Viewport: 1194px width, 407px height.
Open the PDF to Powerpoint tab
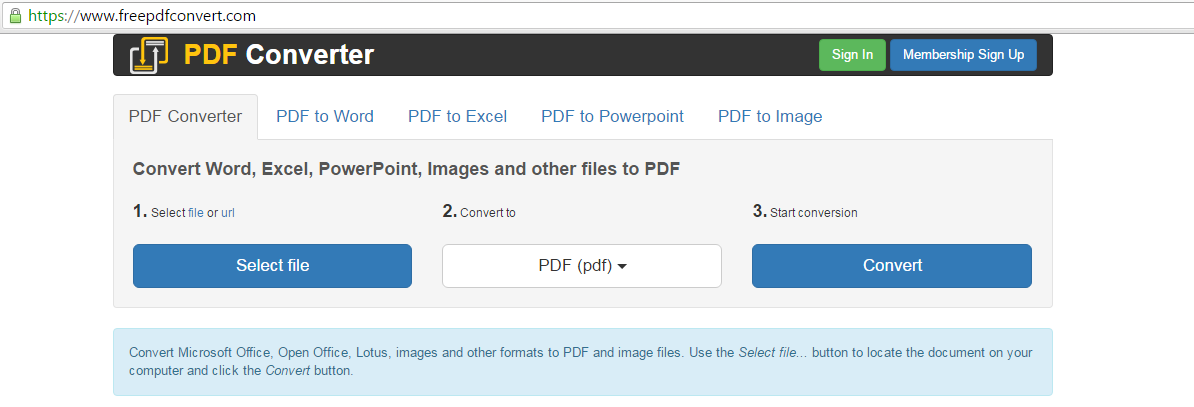point(612,117)
